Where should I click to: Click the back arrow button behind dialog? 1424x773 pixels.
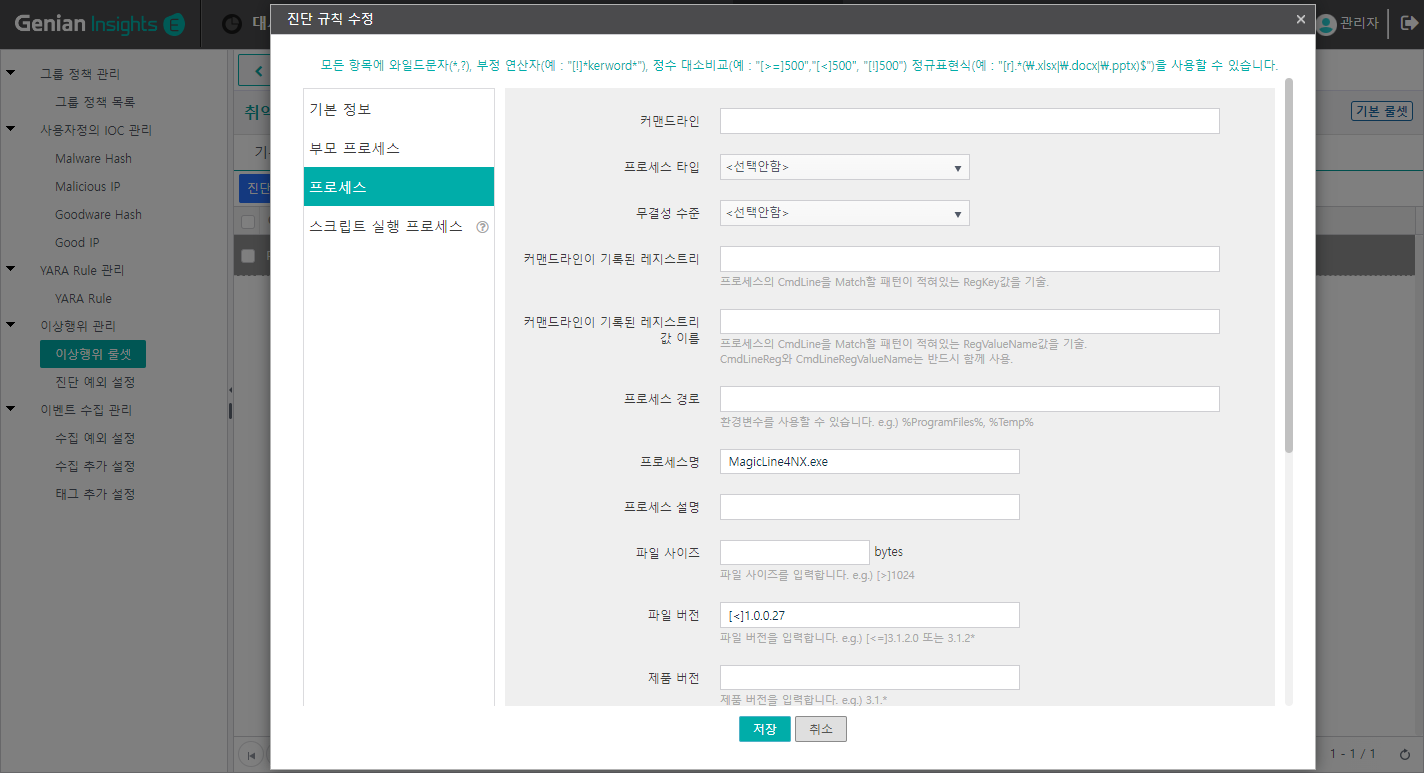(x=258, y=71)
